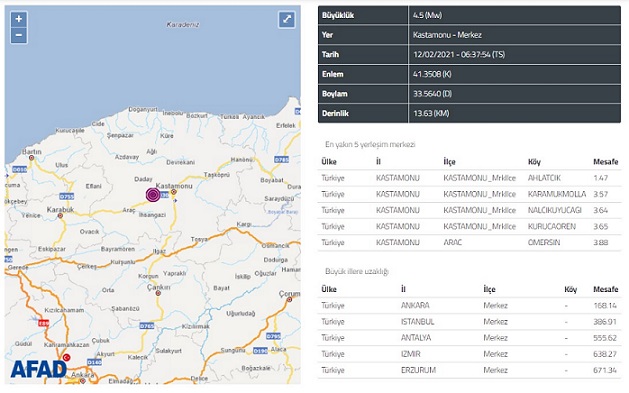Zoom out on the map

pyautogui.click(x=19, y=35)
